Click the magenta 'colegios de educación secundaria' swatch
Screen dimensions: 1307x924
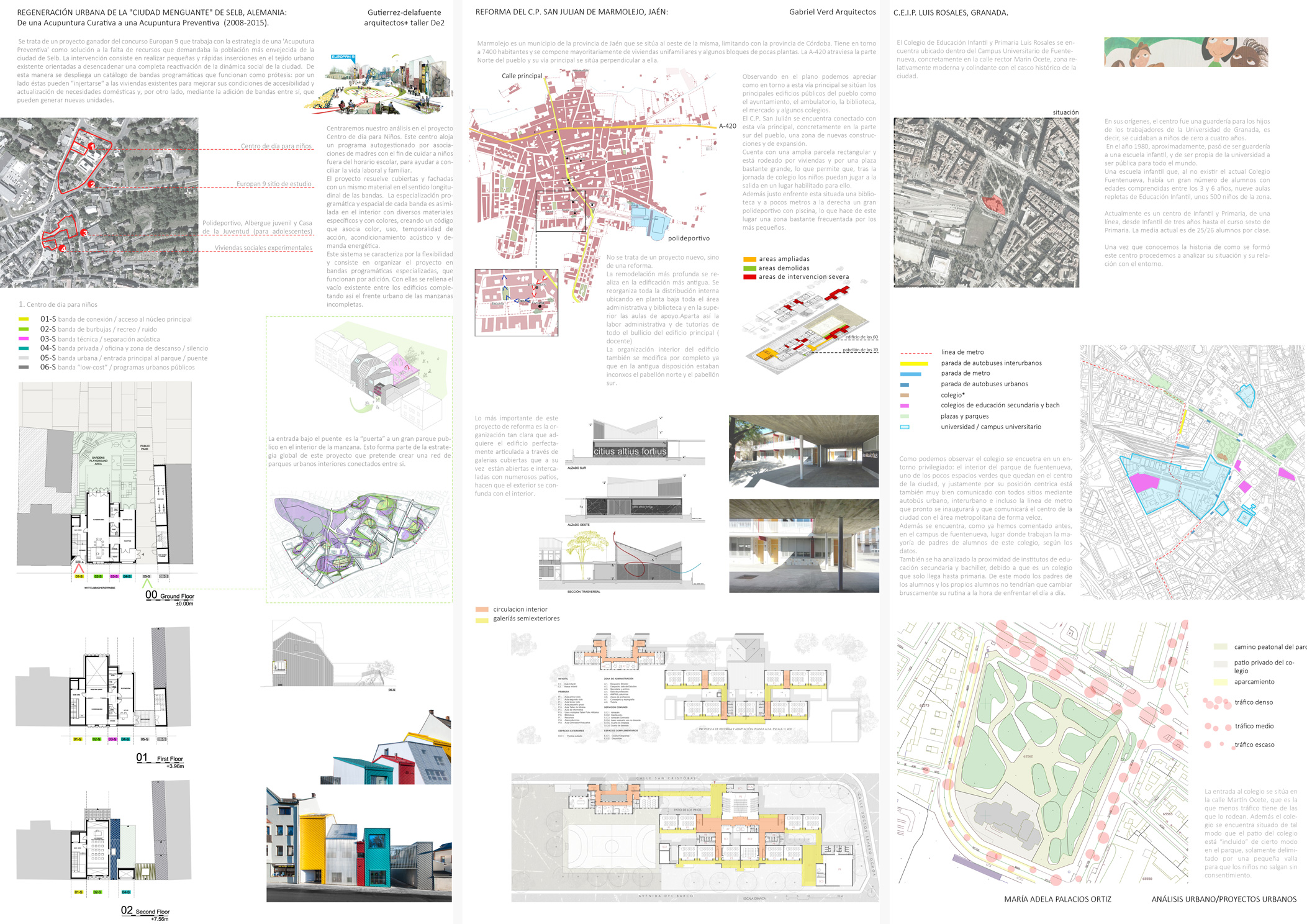pos(905,405)
